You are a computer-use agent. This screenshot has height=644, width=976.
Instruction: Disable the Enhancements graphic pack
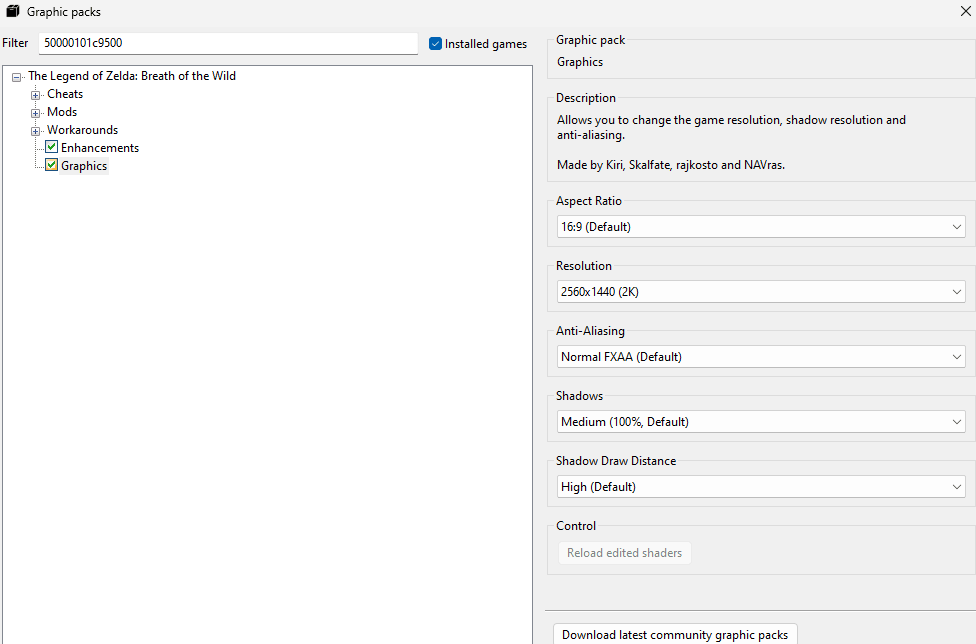click(51, 147)
